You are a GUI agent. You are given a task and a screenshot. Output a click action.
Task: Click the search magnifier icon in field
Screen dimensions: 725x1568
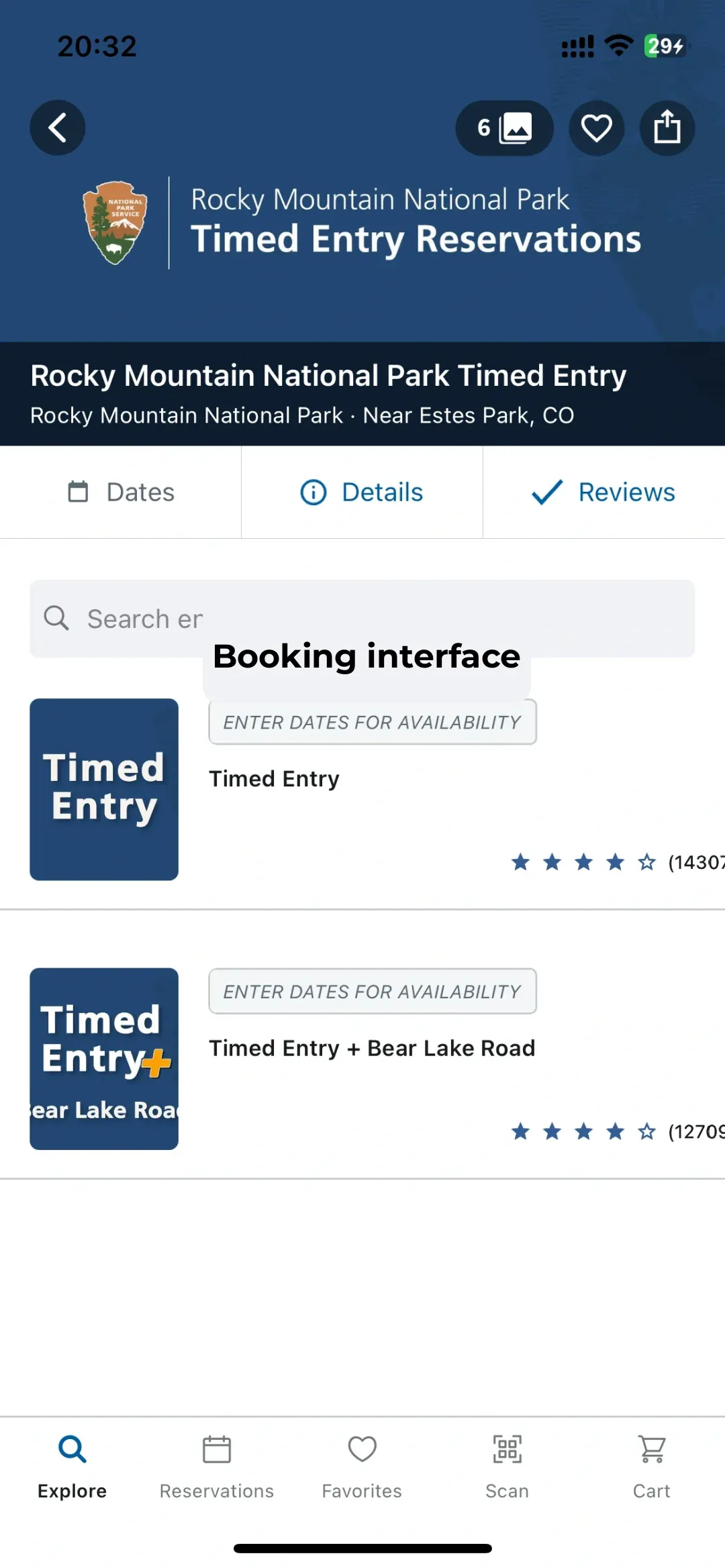coord(56,618)
